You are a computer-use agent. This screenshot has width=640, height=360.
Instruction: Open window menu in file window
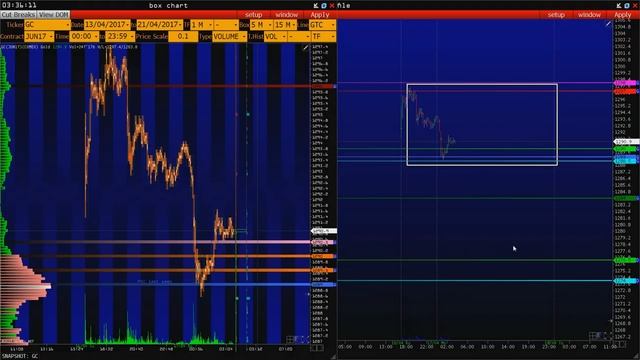[x=589, y=15]
